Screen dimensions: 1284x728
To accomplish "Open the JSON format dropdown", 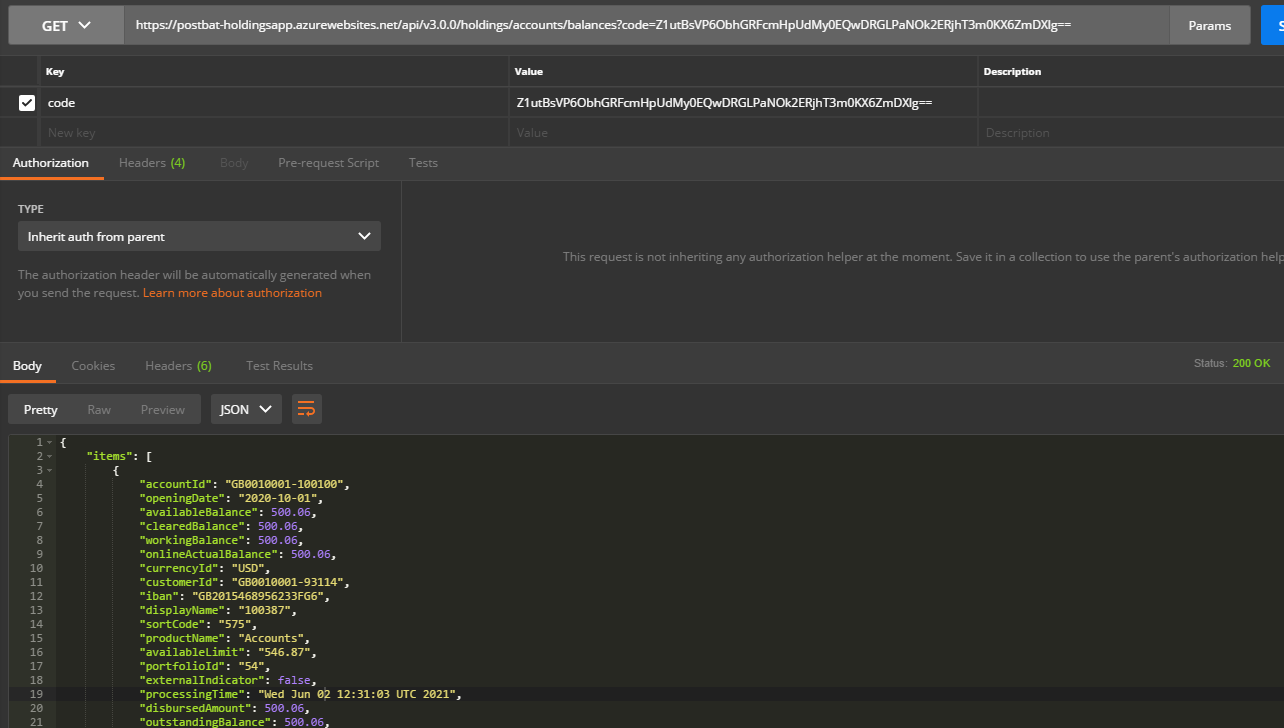I will click(x=246, y=409).
